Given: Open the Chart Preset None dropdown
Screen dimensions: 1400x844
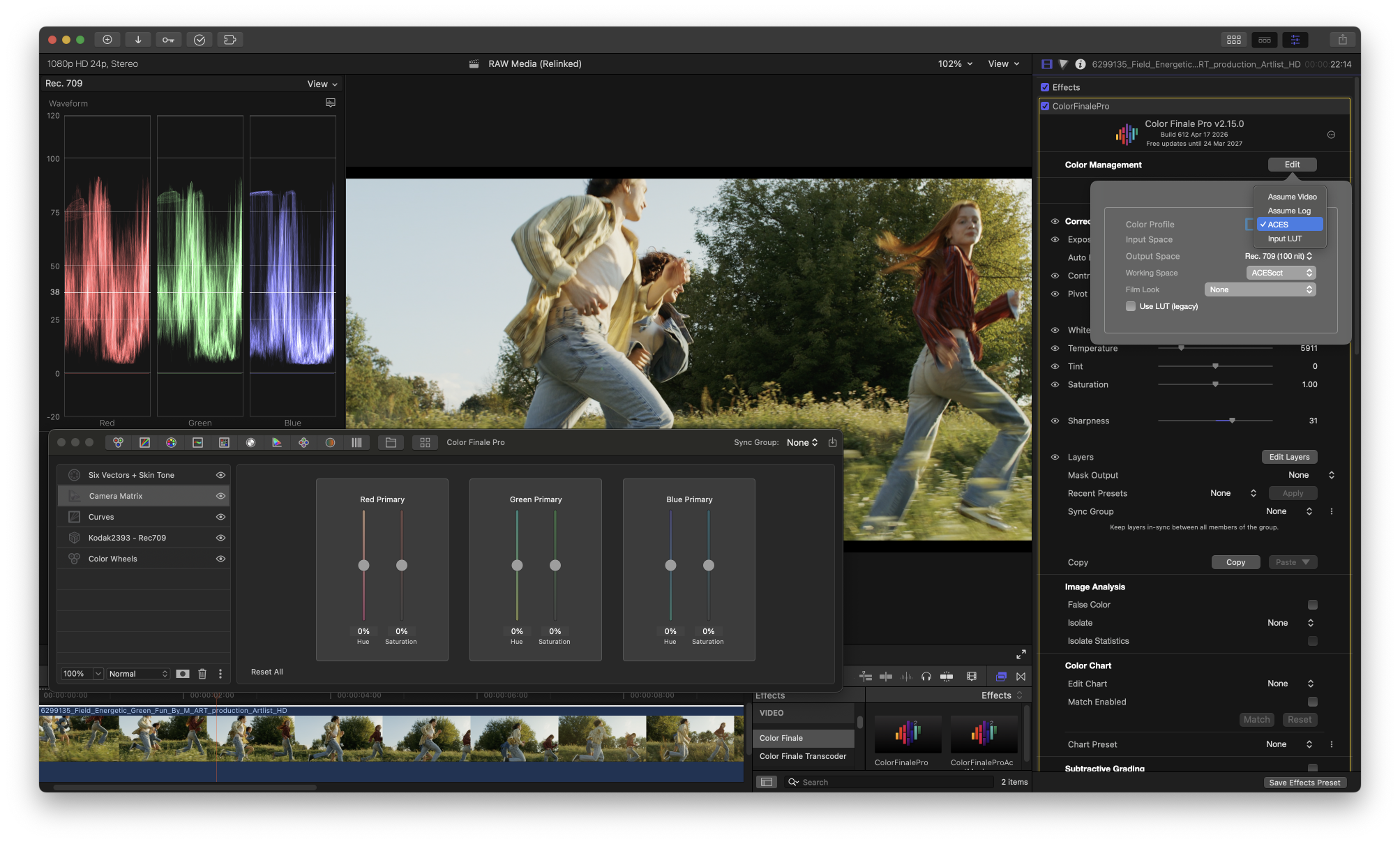Looking at the screenshot, I should point(1289,745).
